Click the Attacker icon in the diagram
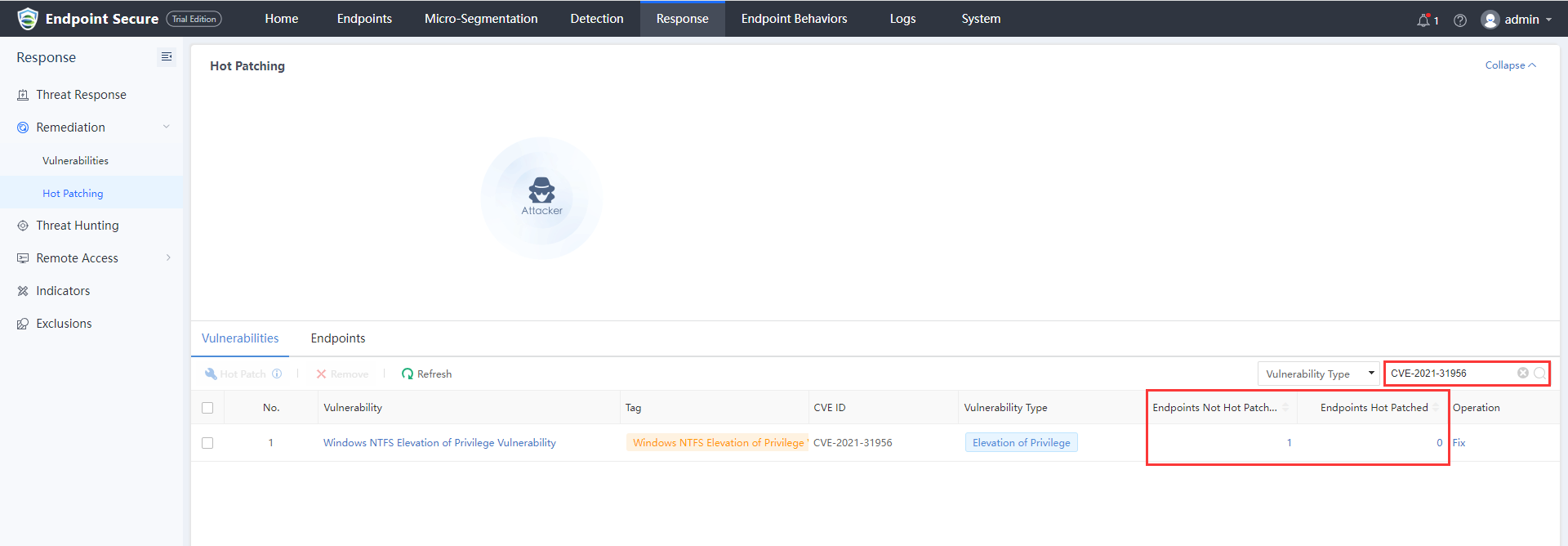 tap(541, 190)
